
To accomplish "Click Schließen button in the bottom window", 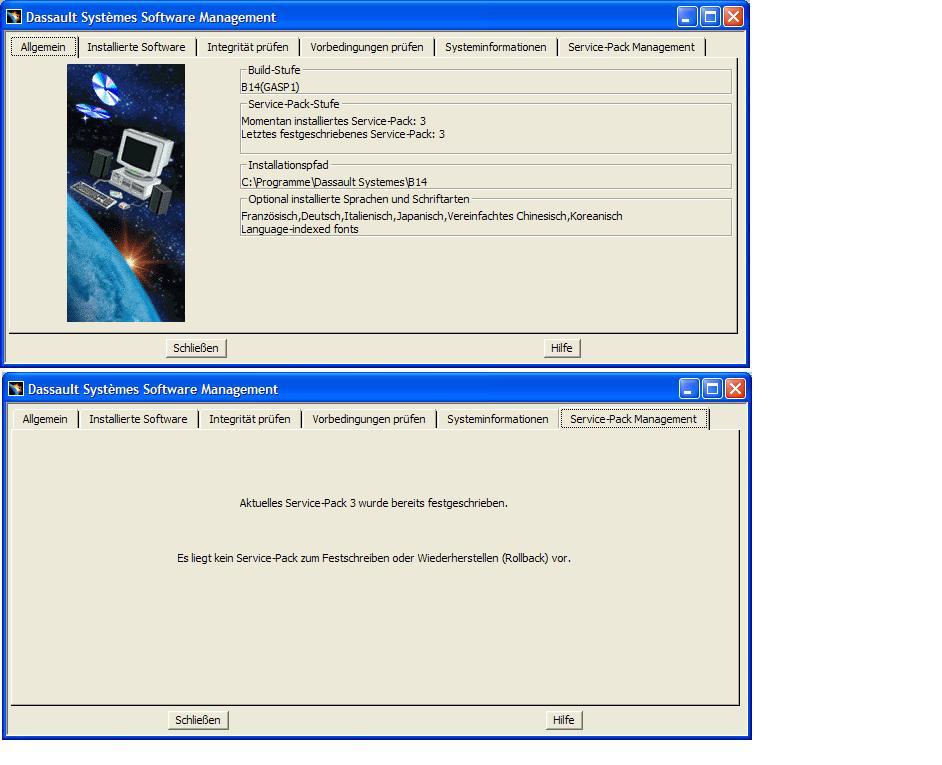I will (198, 720).
